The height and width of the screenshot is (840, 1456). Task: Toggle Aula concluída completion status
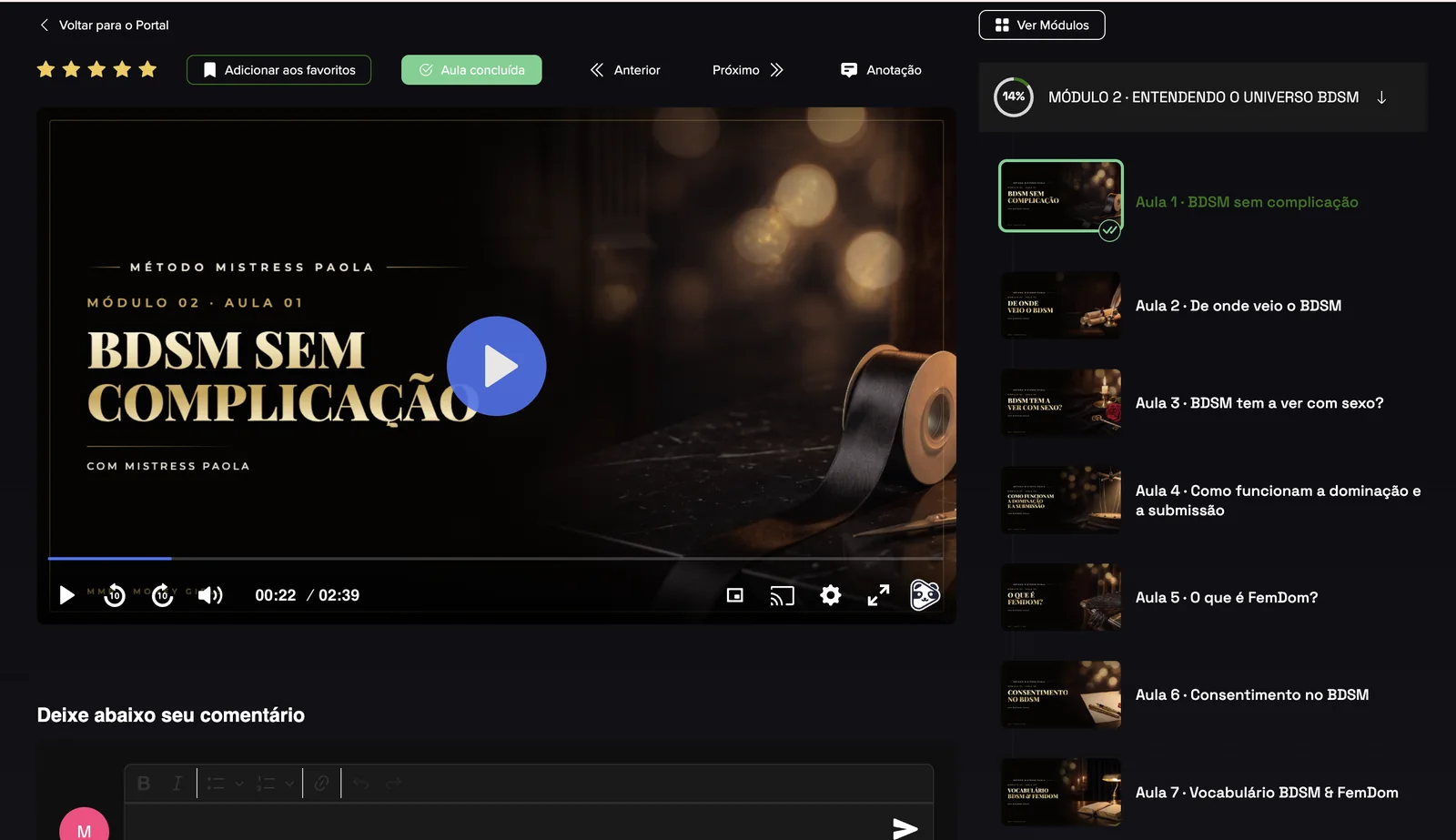471,70
